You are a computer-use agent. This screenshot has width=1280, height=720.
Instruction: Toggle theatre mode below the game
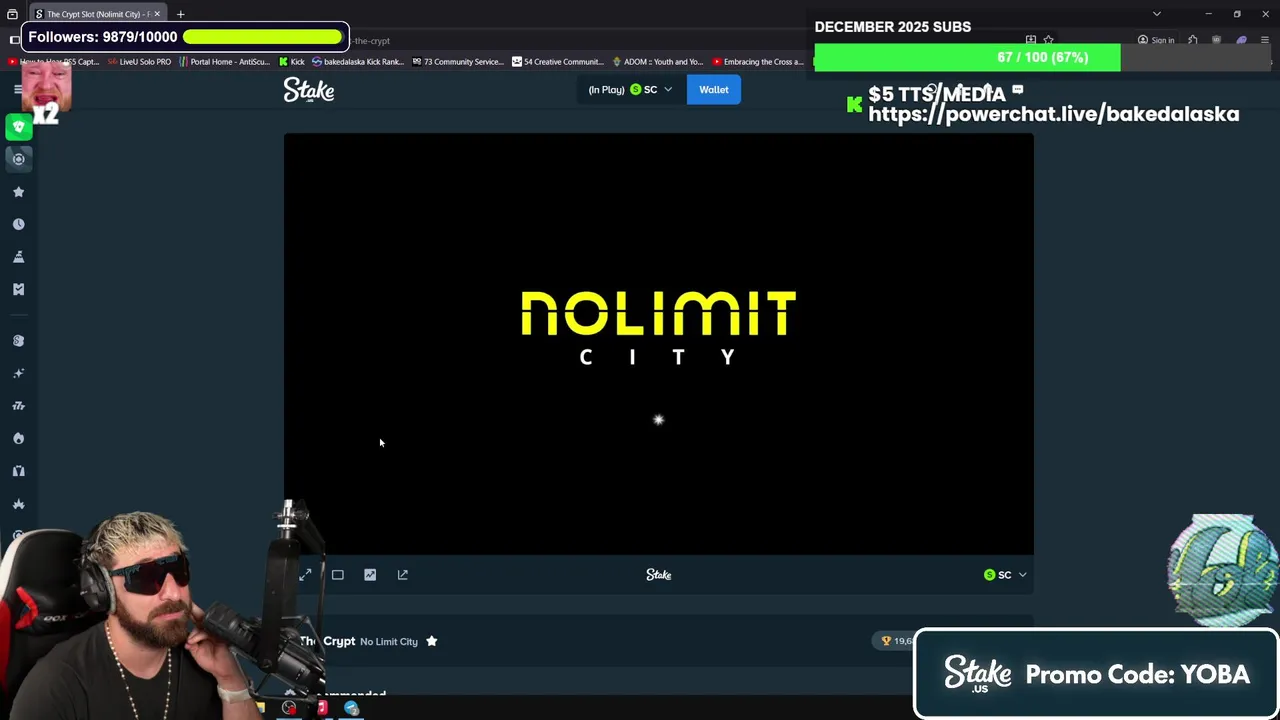(x=338, y=575)
